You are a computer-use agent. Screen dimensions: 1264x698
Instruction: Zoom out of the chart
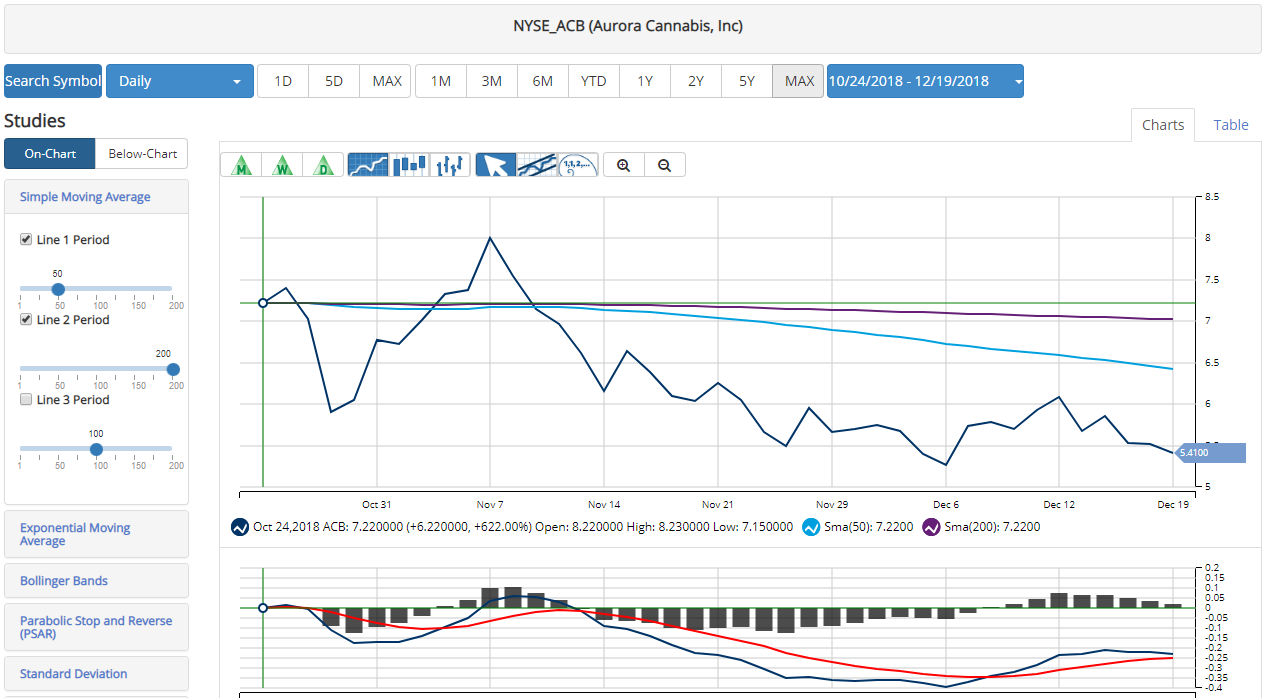click(665, 165)
